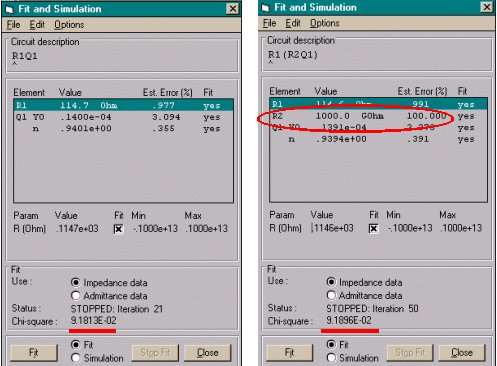The height and width of the screenshot is (366, 497).
Task: Select the R1 row in right element list
Action: point(378,104)
